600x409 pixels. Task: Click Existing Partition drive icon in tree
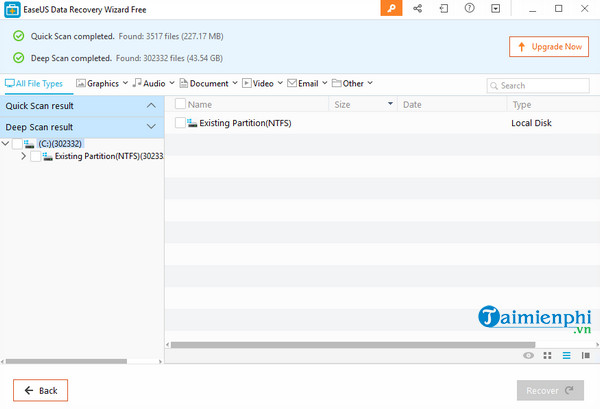pos(47,156)
